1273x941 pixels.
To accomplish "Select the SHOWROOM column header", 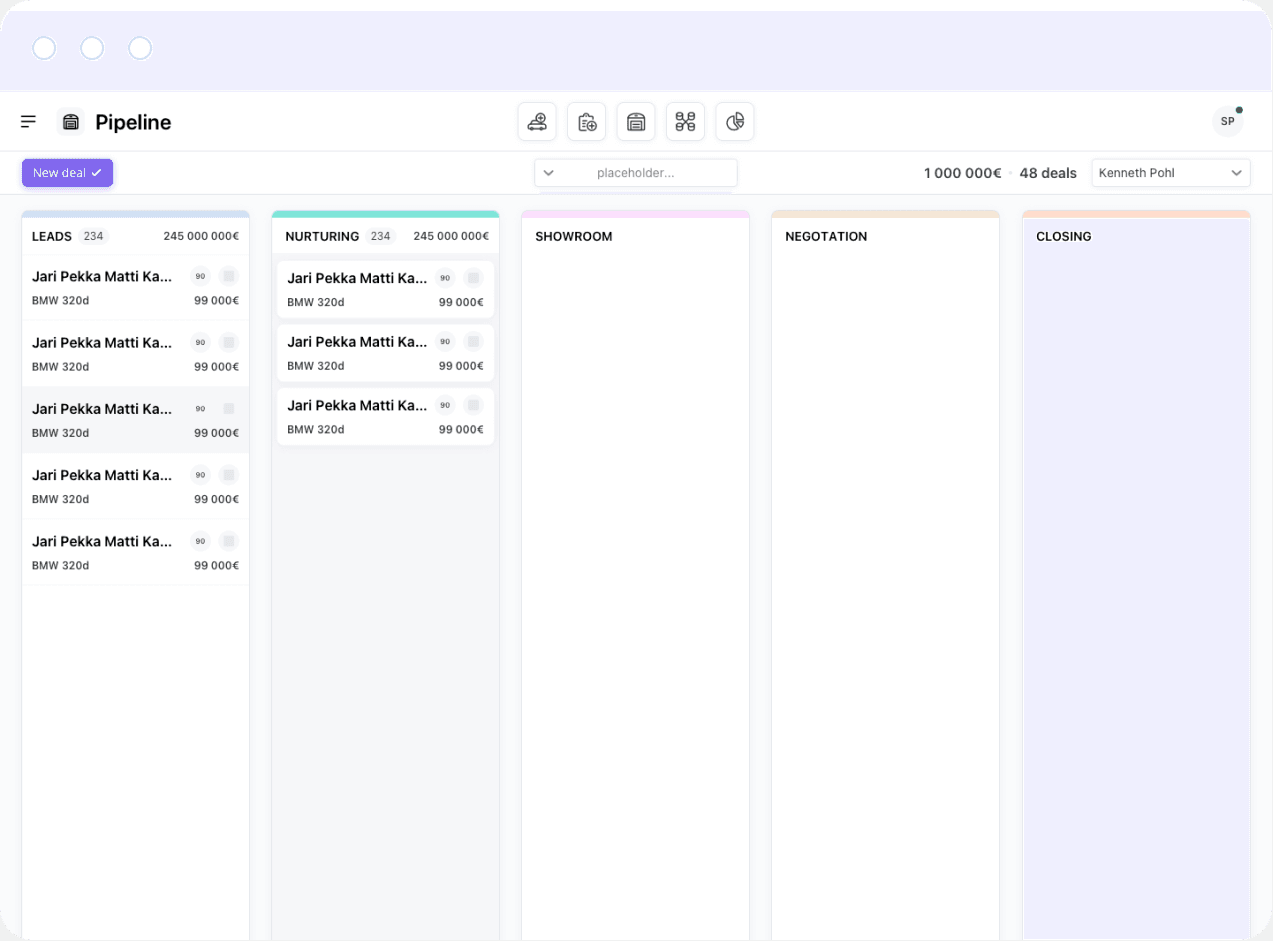I will point(574,237).
